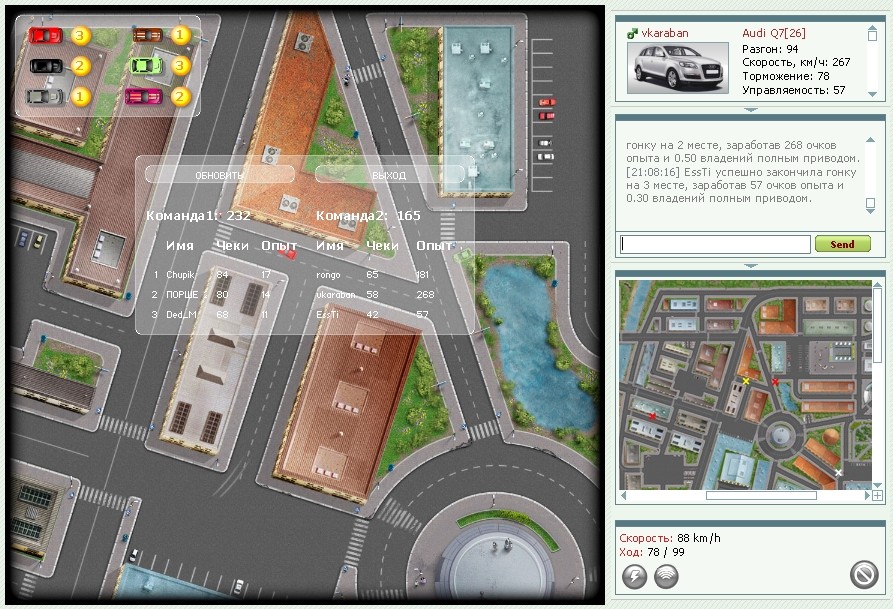Collapse the car info panel arrow

click(751, 109)
